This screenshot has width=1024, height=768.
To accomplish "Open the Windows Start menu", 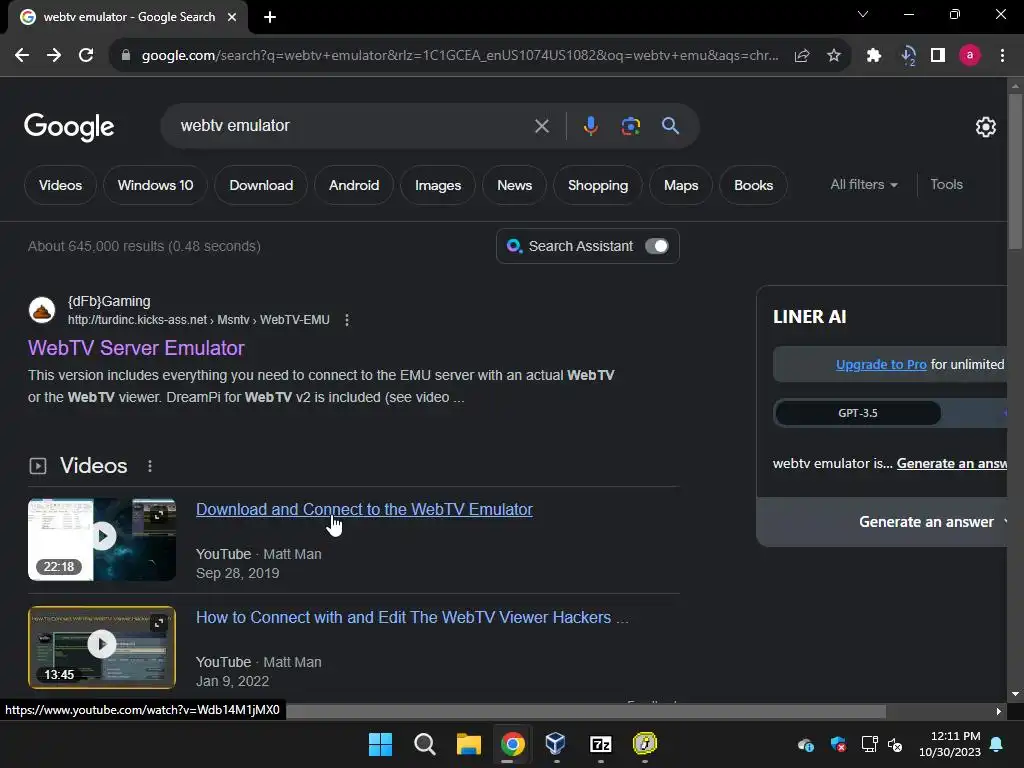I will coord(380,744).
